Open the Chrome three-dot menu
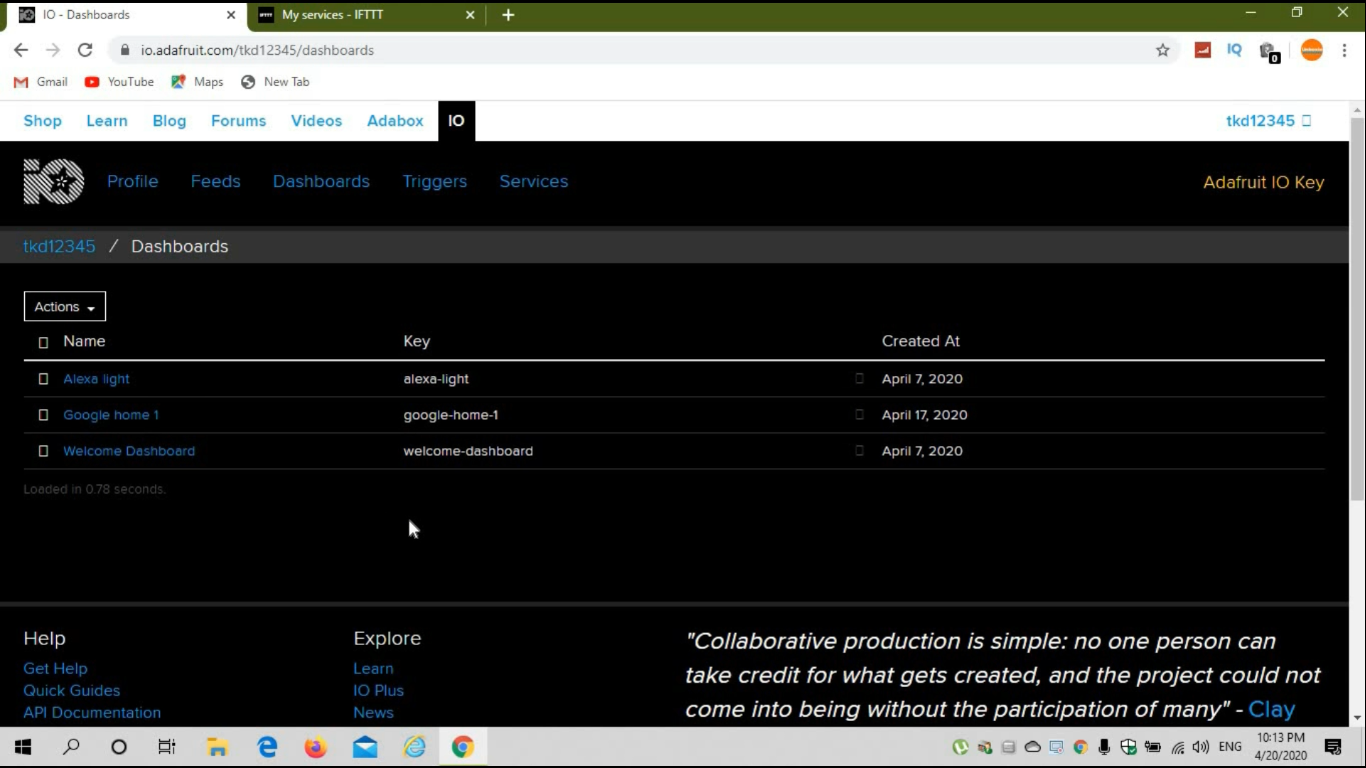Image resolution: width=1366 pixels, height=768 pixels. (x=1344, y=50)
